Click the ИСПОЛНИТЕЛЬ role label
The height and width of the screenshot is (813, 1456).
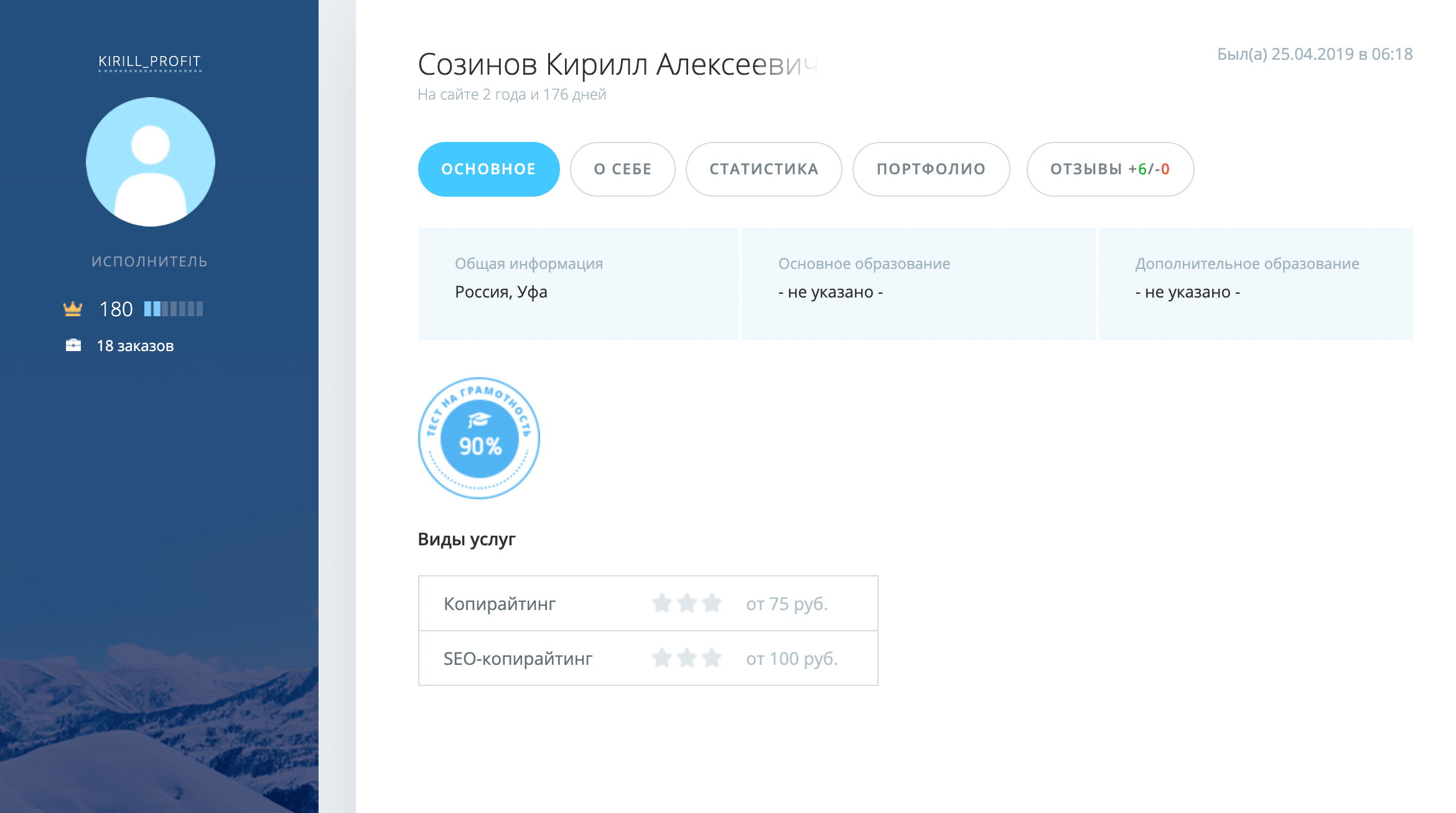[149, 261]
